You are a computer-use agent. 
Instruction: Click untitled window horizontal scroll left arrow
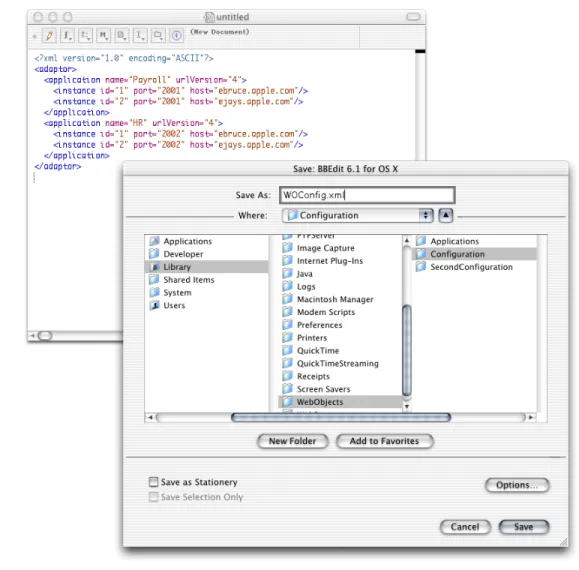tap(32, 336)
